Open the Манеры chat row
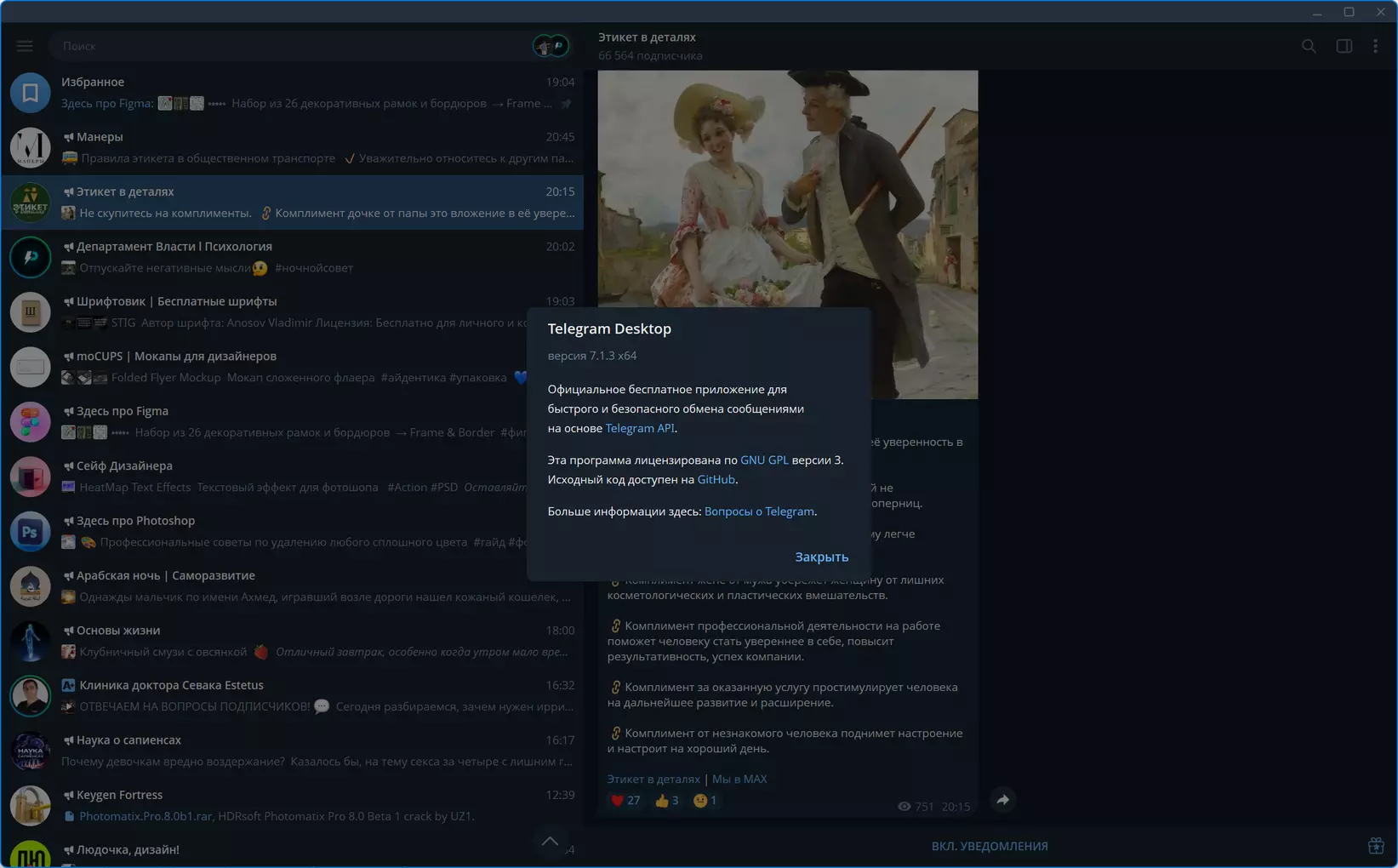 click(x=292, y=147)
